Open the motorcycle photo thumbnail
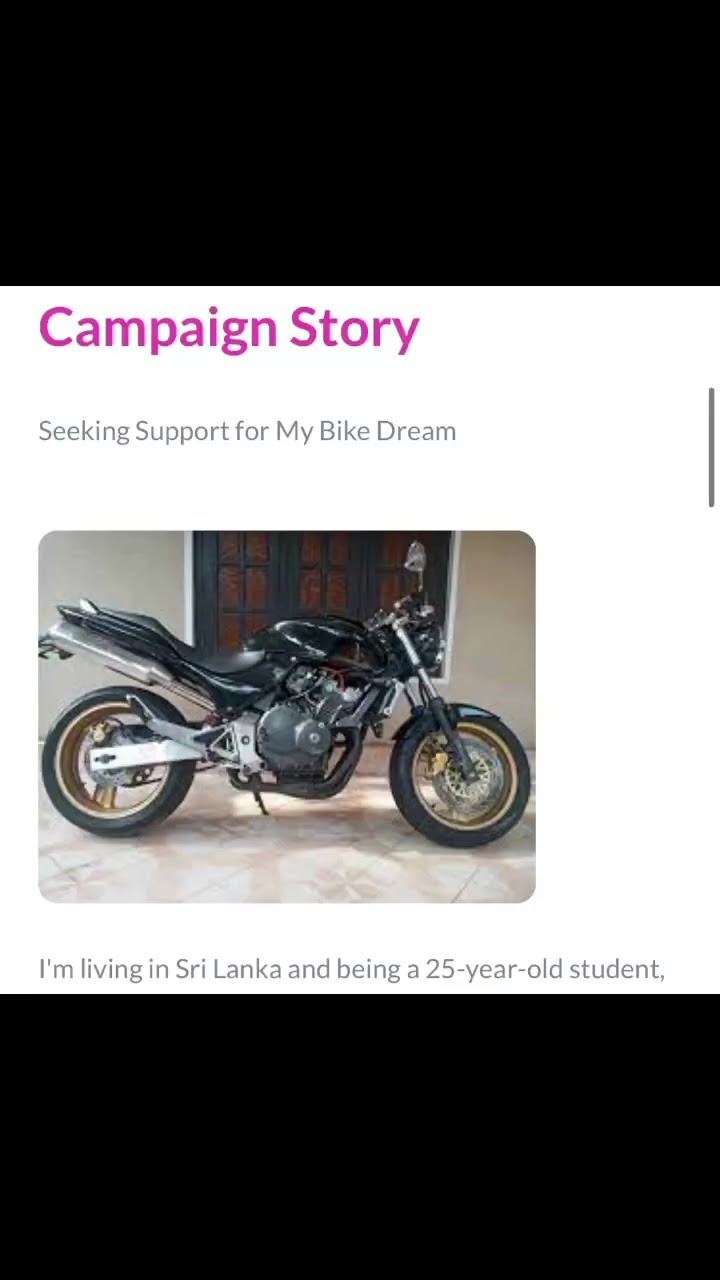The image size is (720, 1280). (x=287, y=717)
